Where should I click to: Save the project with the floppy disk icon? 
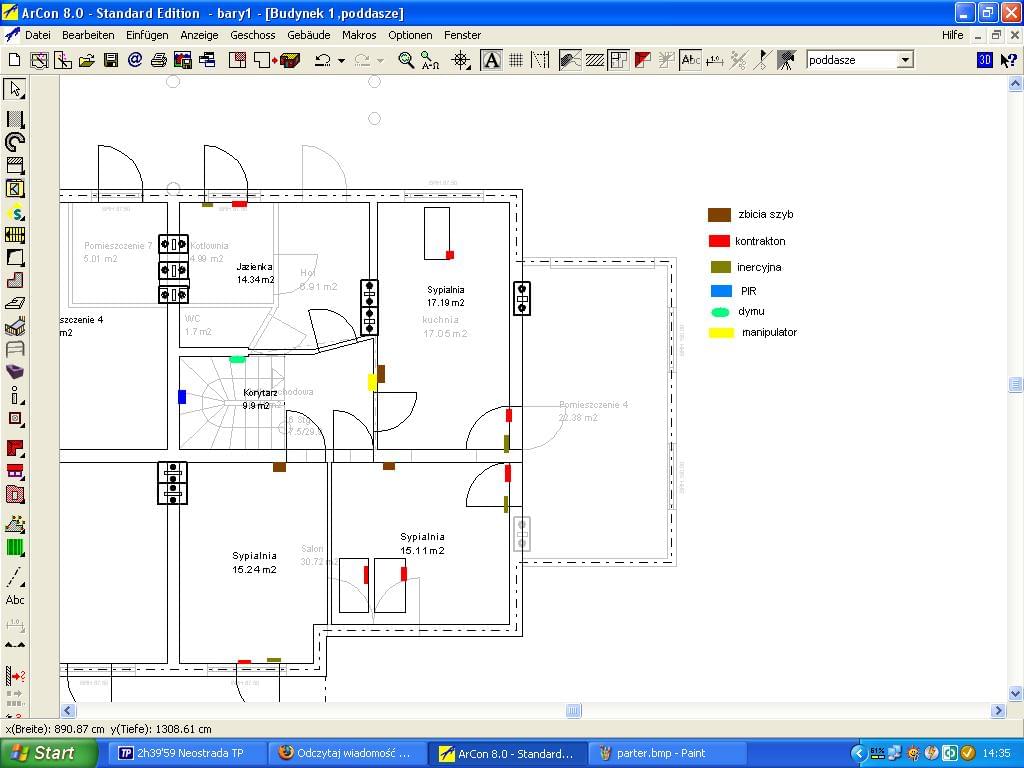tap(111, 60)
